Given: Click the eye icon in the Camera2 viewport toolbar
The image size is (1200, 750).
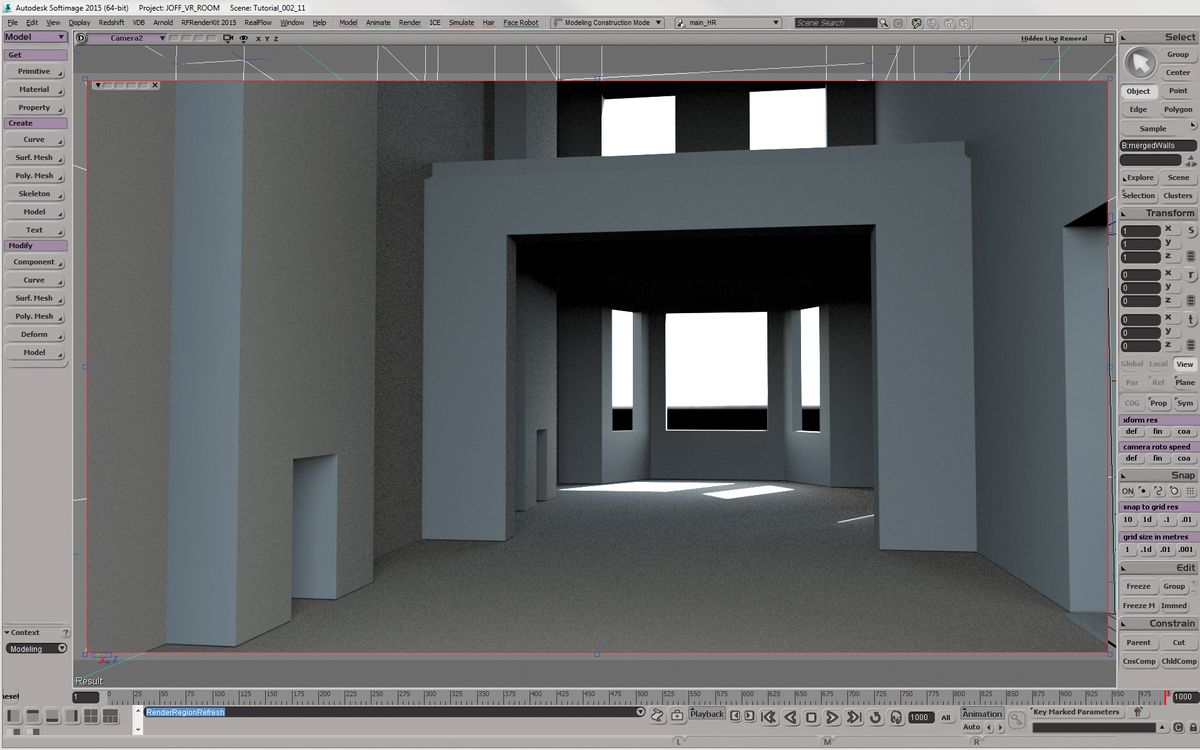Looking at the screenshot, I should 243,38.
